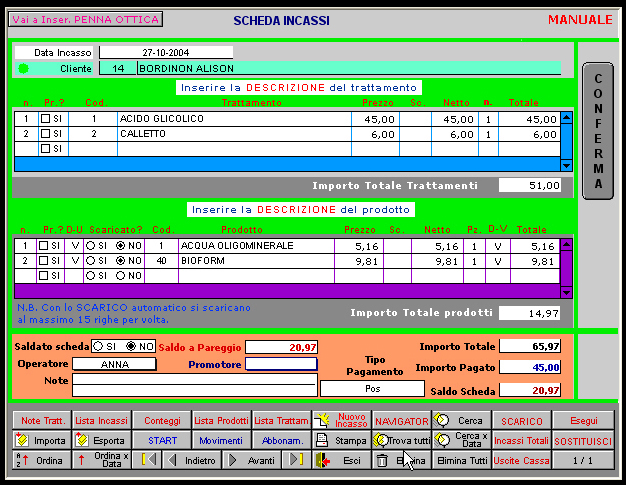This screenshot has height=485, width=626.
Task: Click the SOSTITUISCI button
Action: point(583,440)
